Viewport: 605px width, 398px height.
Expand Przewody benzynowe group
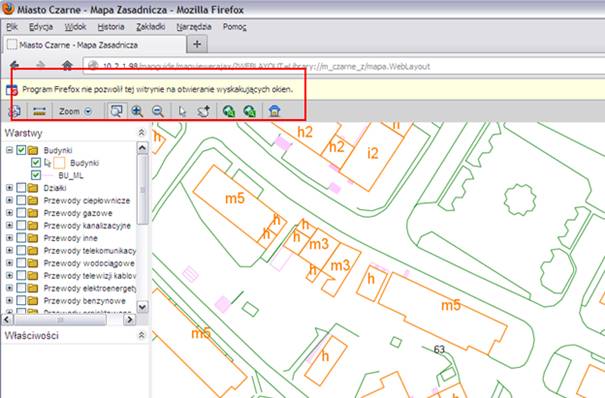pos(9,300)
